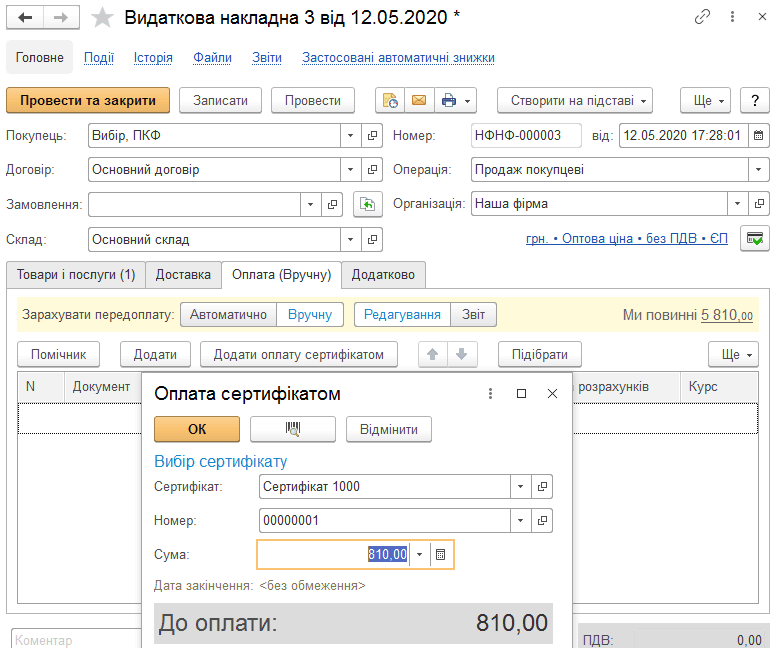The width and height of the screenshot is (773, 648).
Task: Open Створити на підставі dropdown
Action: click(x=575, y=101)
